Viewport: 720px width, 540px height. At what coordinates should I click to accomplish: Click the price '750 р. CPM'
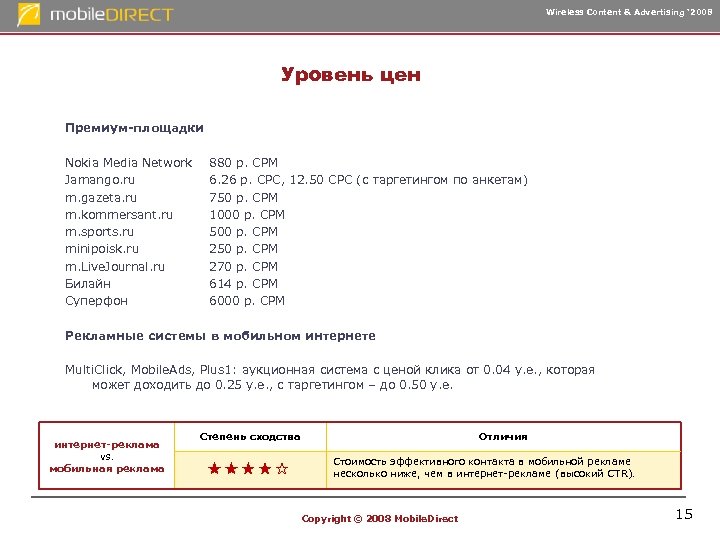(x=243, y=198)
